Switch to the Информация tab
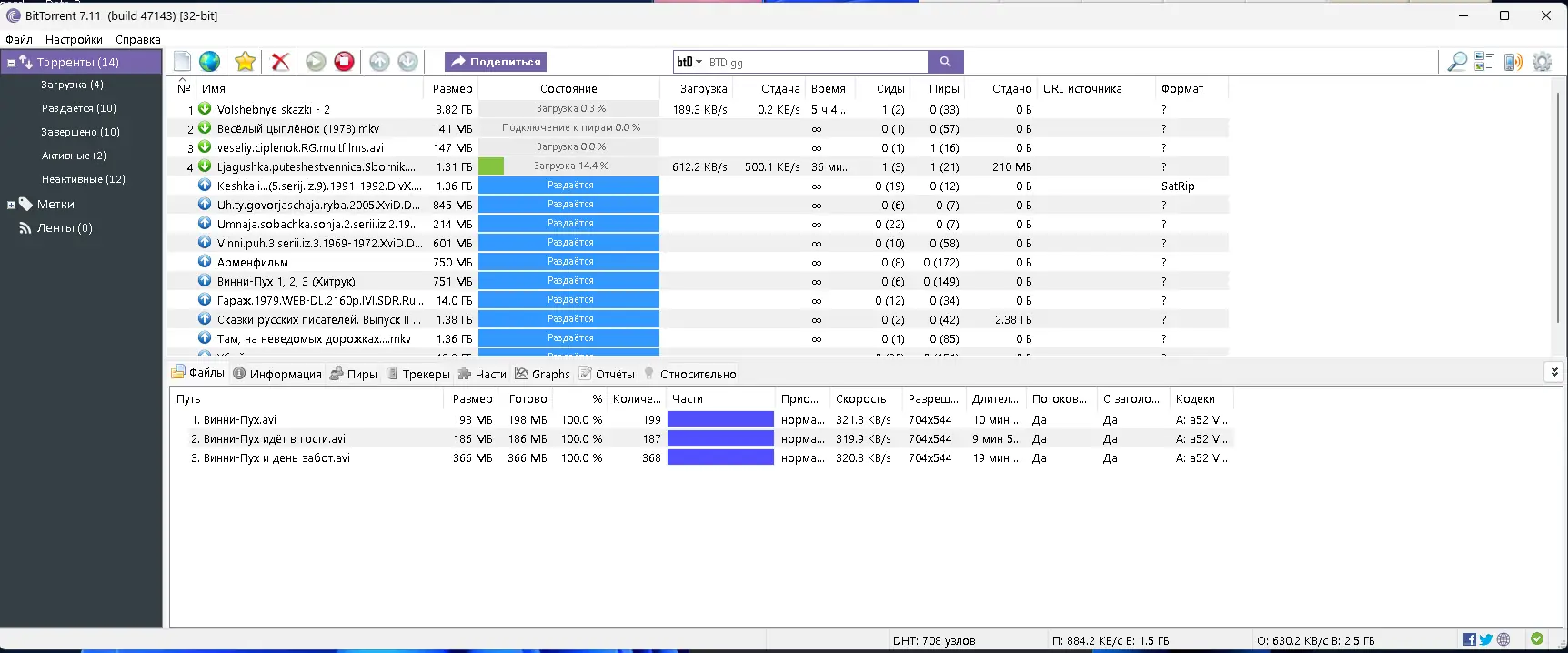Image resolution: width=1568 pixels, height=653 pixels. 277,374
